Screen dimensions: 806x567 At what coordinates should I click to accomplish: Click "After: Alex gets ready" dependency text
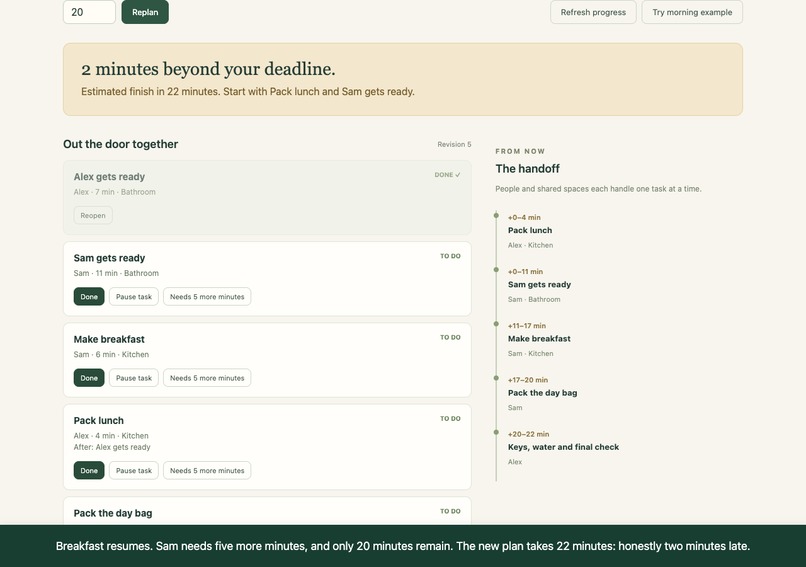[x=112, y=447]
